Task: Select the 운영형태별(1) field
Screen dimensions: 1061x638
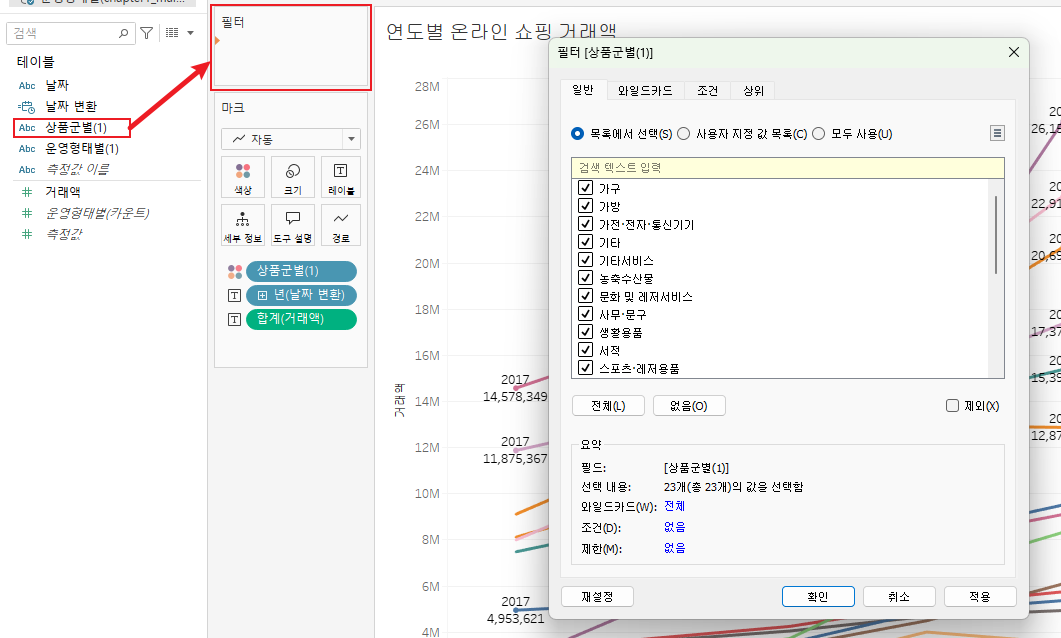Action: [82, 148]
